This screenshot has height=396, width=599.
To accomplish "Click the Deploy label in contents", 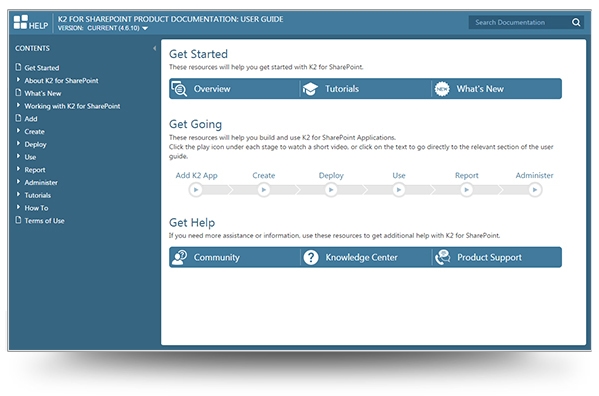I will [36, 145].
